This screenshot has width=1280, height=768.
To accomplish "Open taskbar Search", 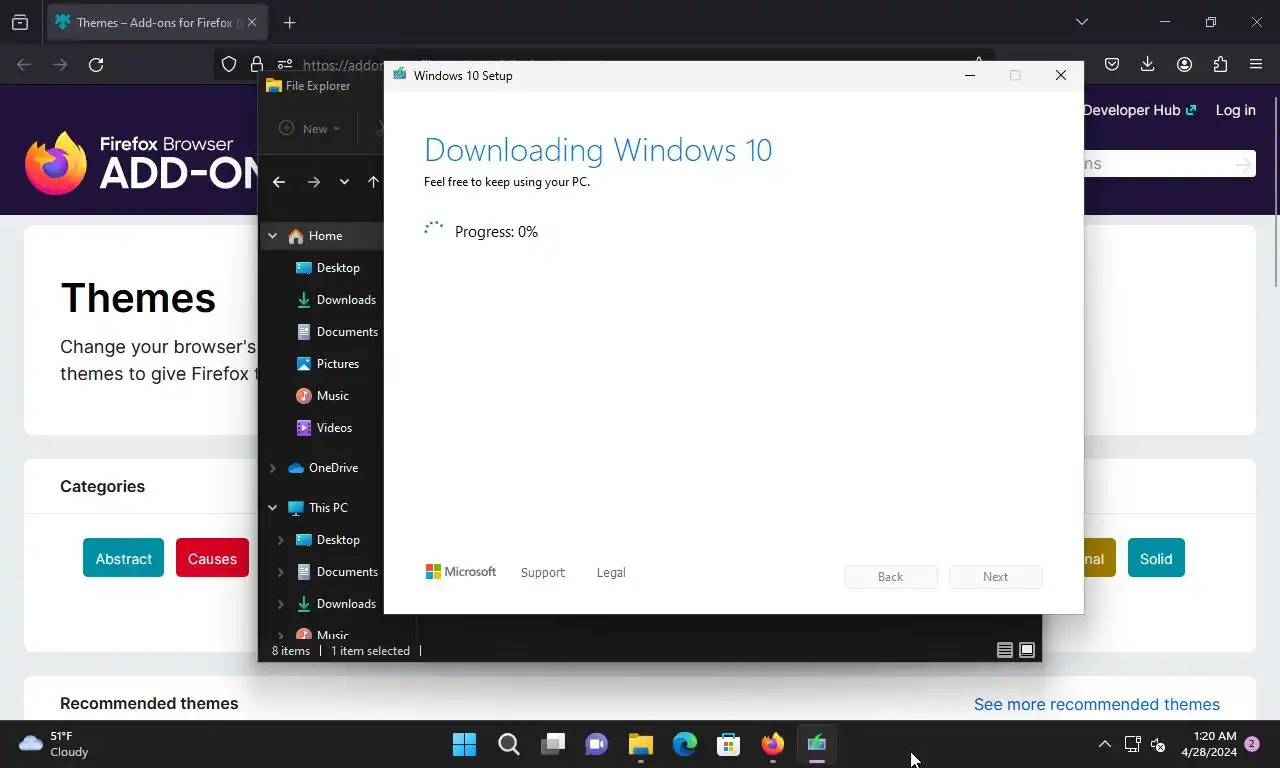I will (x=508, y=744).
